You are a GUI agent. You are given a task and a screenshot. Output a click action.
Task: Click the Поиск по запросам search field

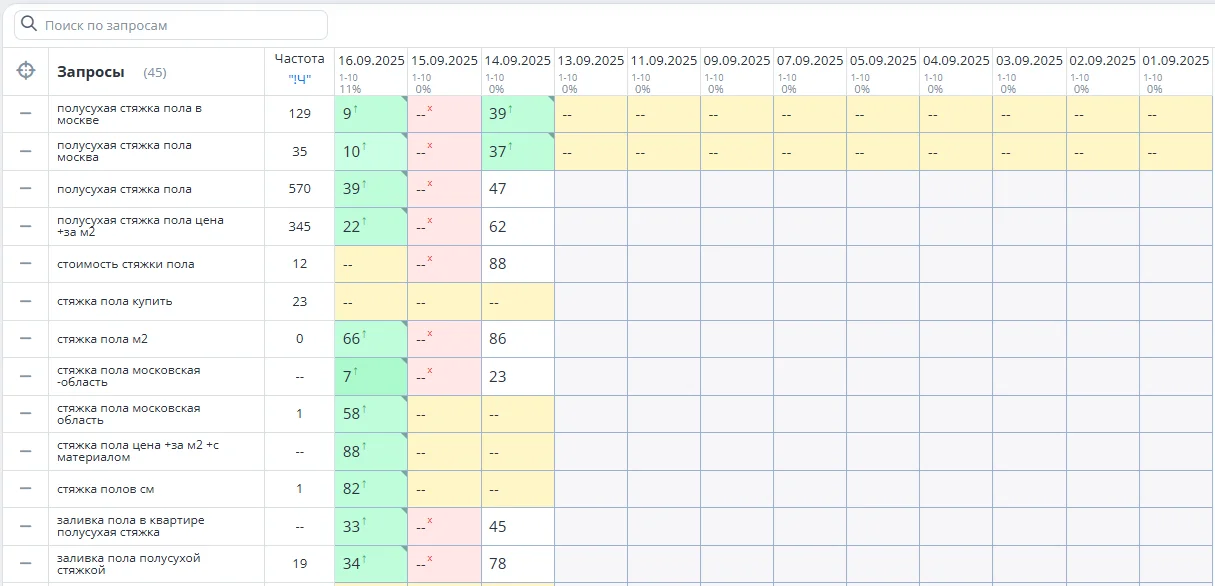click(x=180, y=25)
